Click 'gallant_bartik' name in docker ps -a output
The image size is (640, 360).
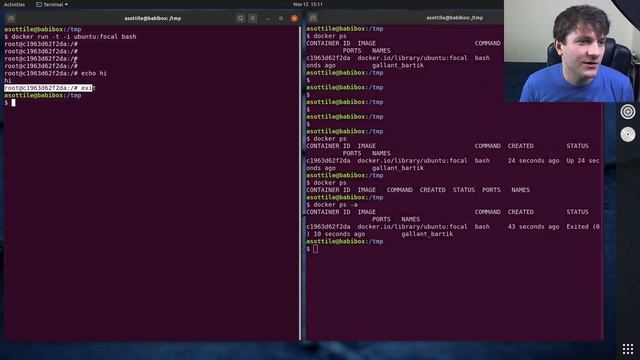coord(427,234)
